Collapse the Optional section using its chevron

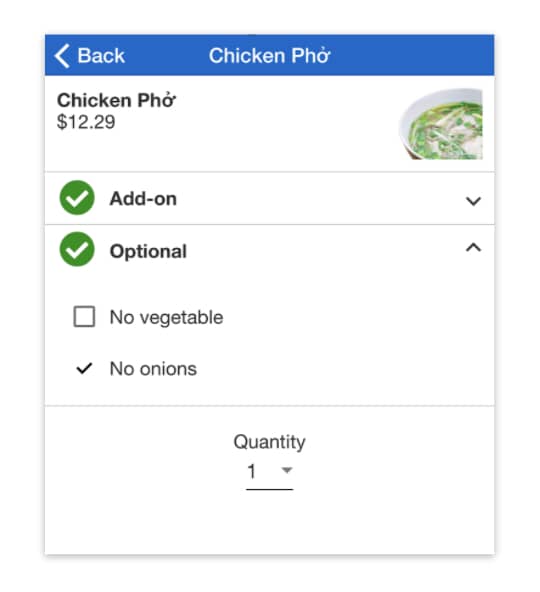[473, 247]
